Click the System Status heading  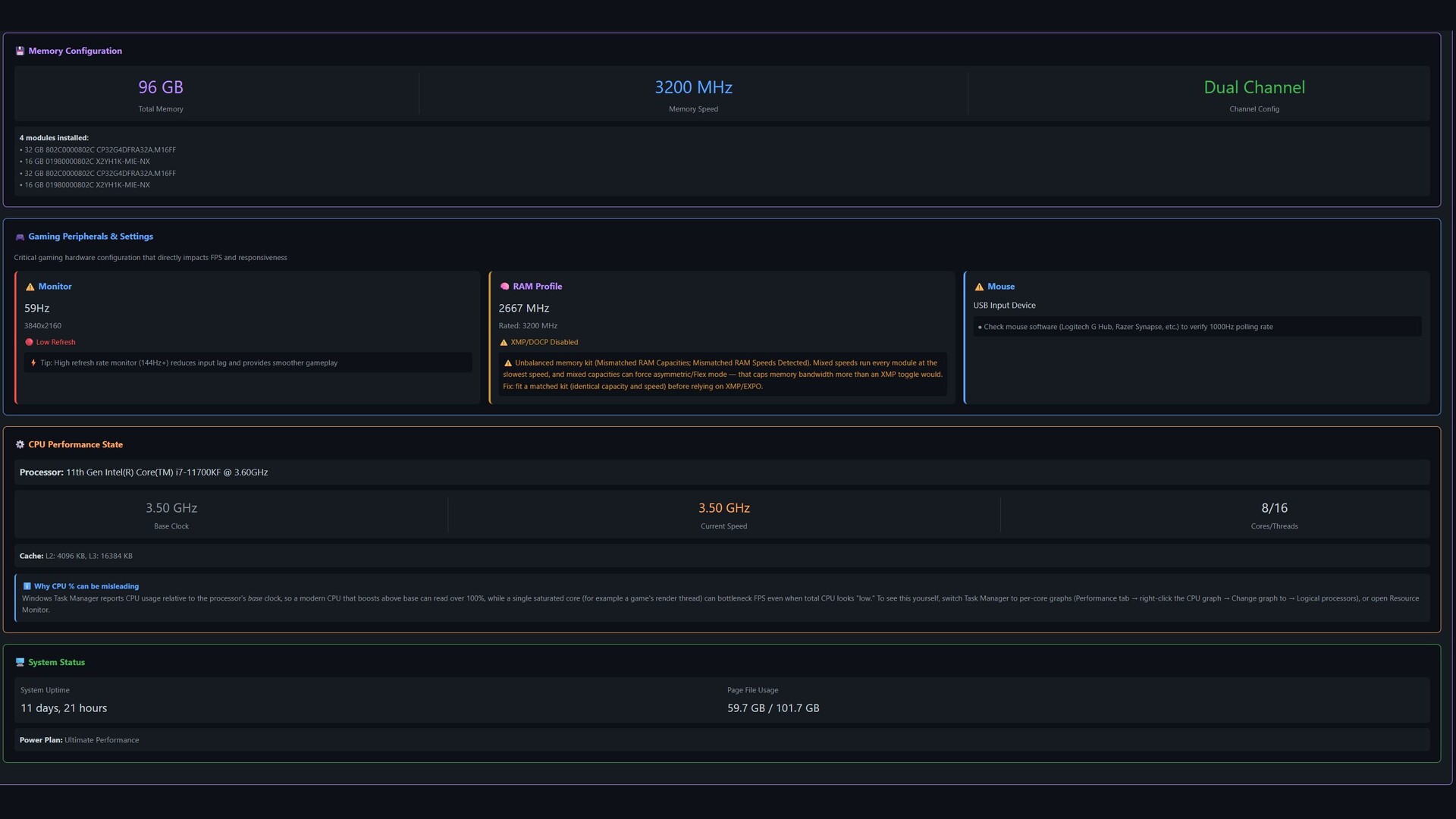pyautogui.click(x=56, y=662)
